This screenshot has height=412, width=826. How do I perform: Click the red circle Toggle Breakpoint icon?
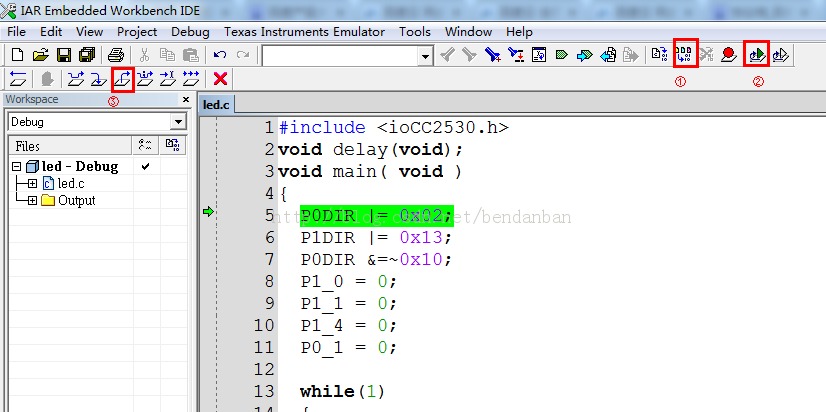pos(730,55)
